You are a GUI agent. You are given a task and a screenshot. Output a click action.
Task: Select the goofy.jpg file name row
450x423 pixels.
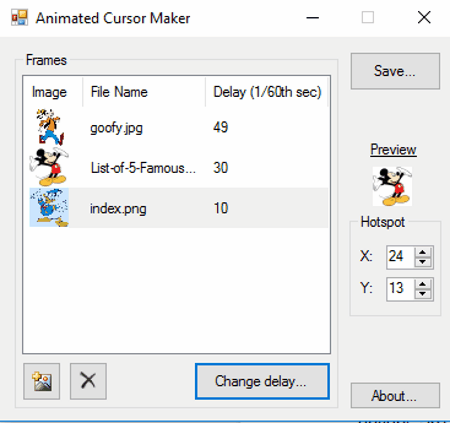179,127
